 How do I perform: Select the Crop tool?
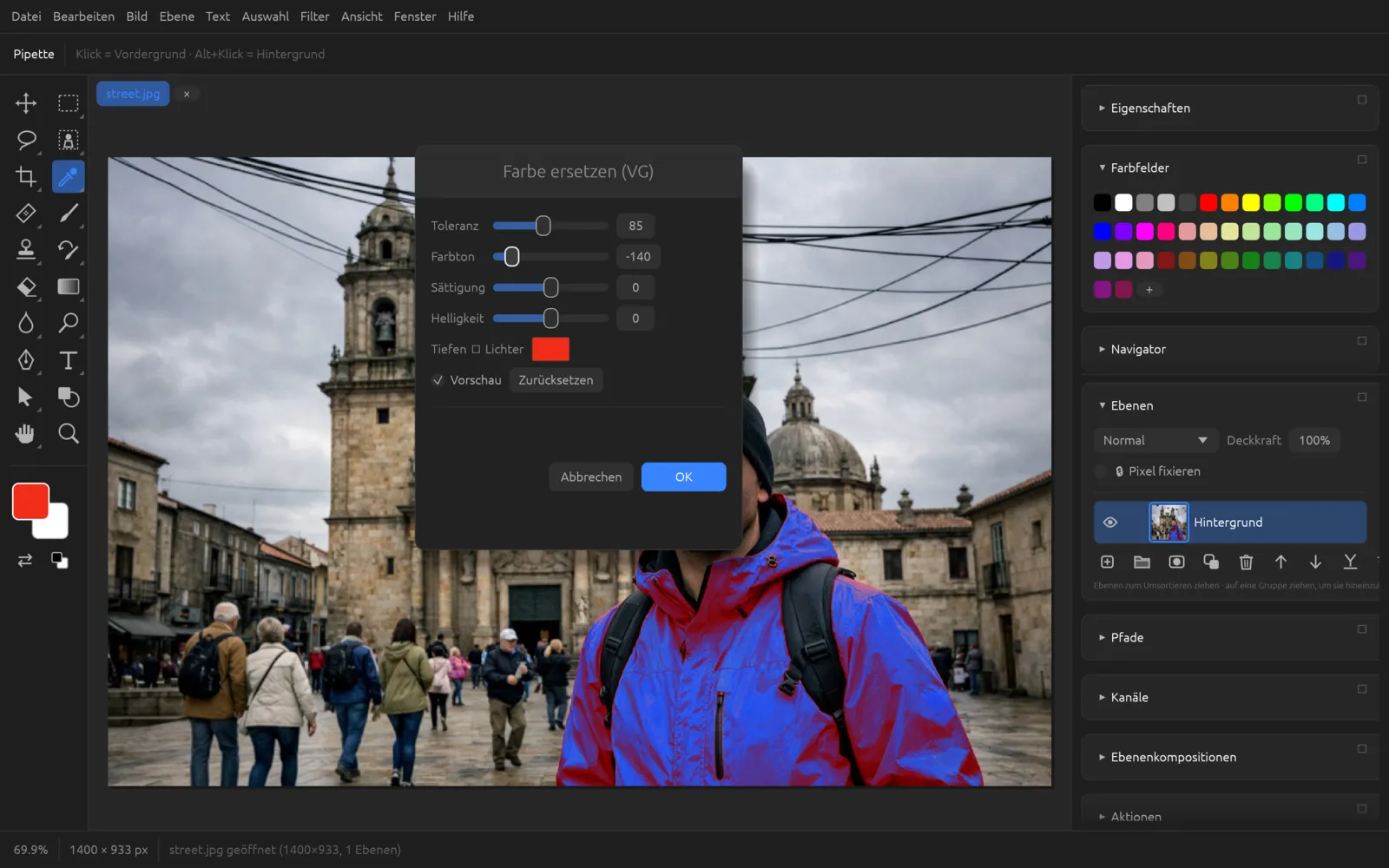[26, 177]
